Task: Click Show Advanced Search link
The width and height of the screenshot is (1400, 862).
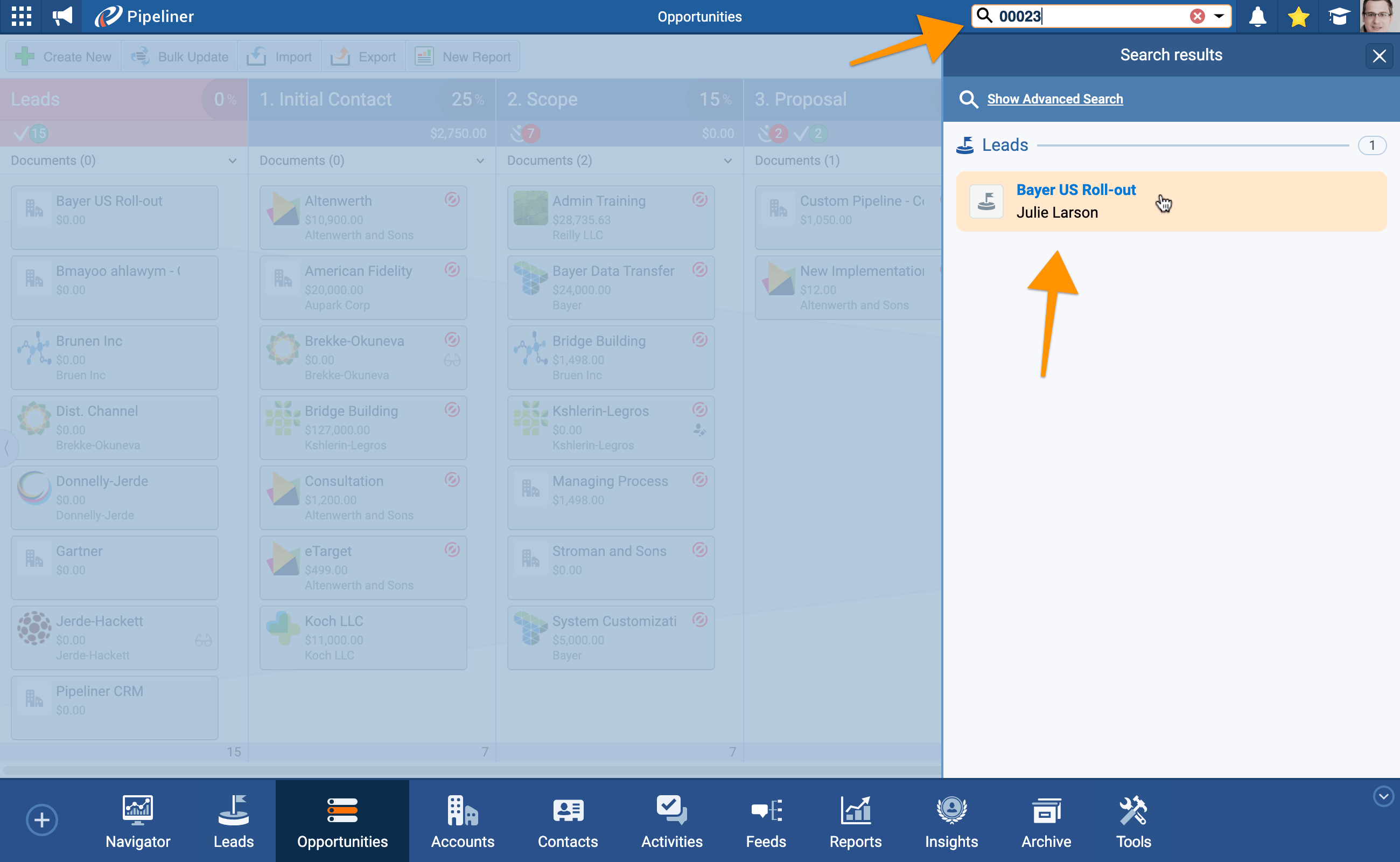Action: (1055, 99)
